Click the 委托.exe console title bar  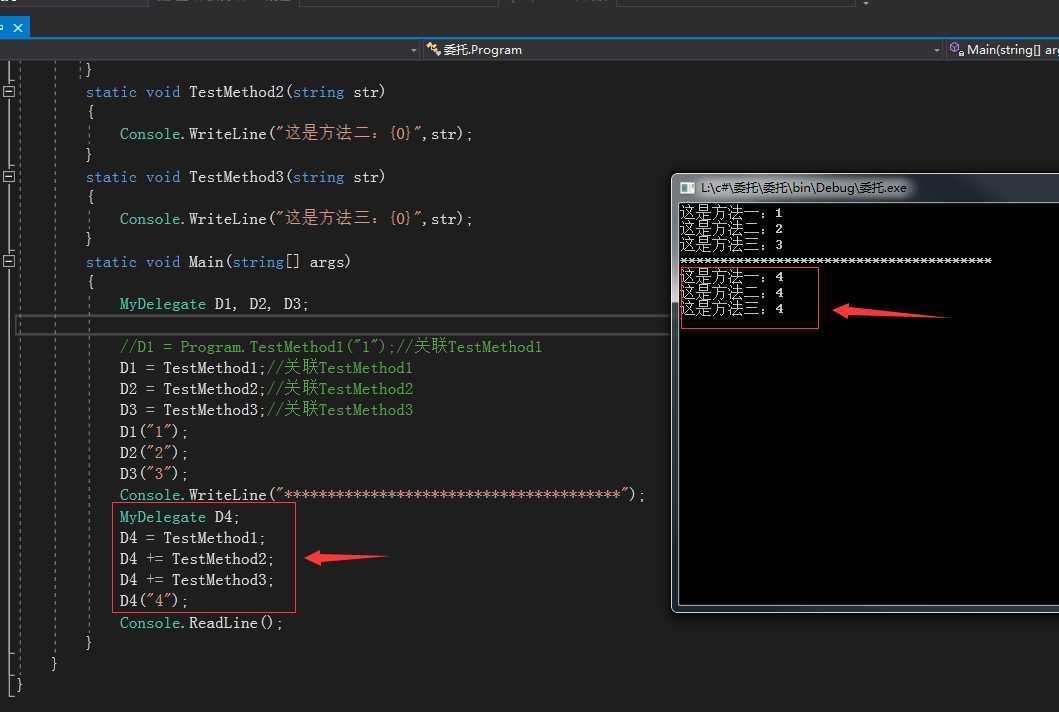pyautogui.click(x=867, y=188)
